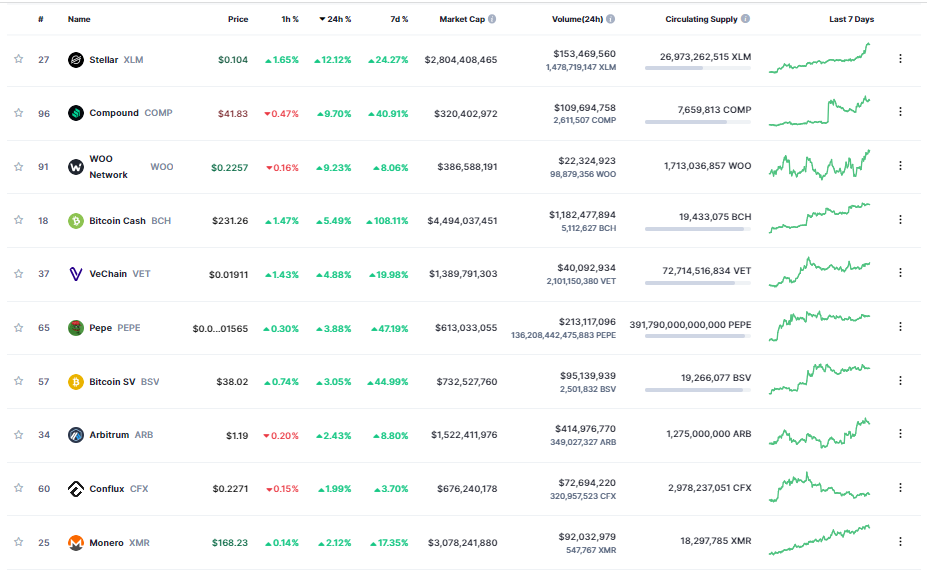The width and height of the screenshot is (927, 572).
Task: Click Monero supply 18,297,785 XMR
Action: (715, 541)
